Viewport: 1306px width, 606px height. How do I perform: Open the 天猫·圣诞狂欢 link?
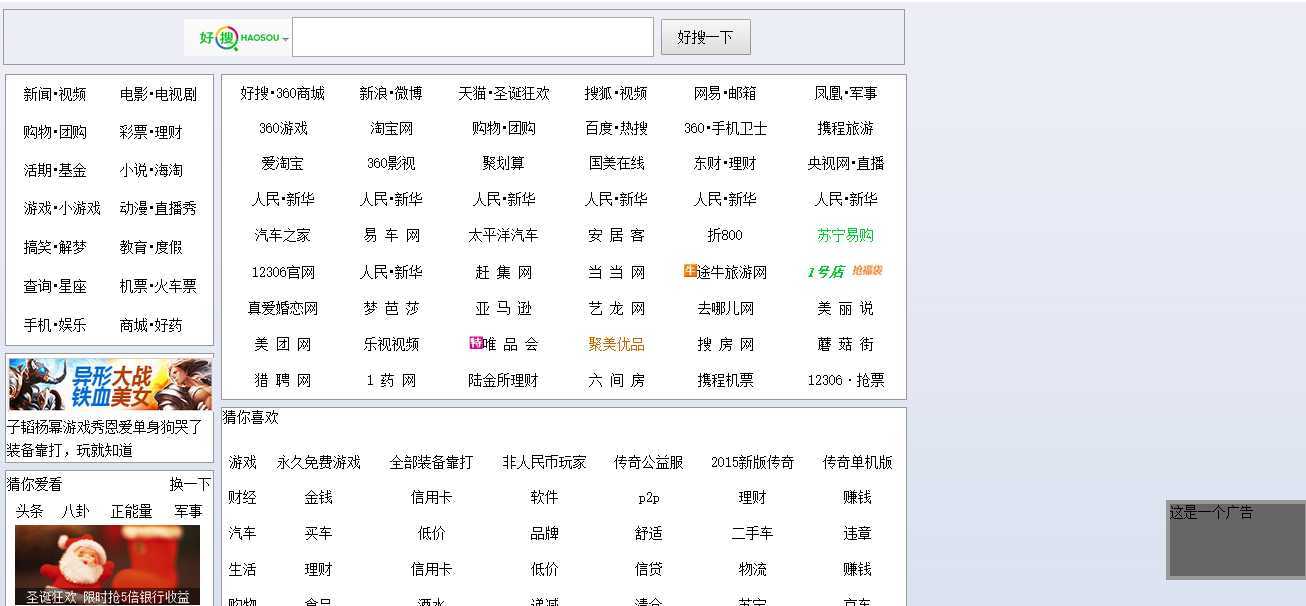tap(504, 93)
